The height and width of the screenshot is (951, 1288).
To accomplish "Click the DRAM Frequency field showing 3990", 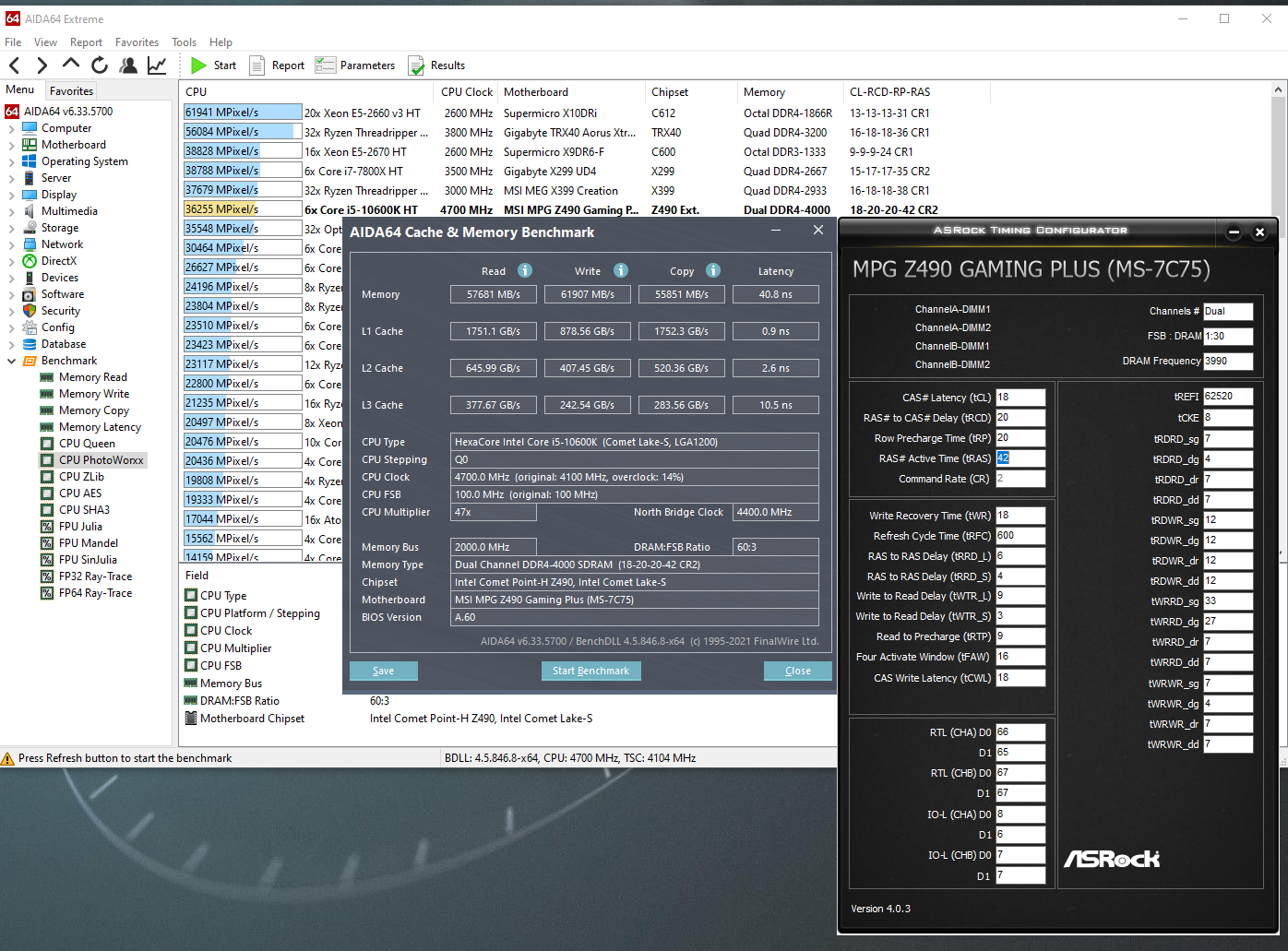I will point(1228,361).
